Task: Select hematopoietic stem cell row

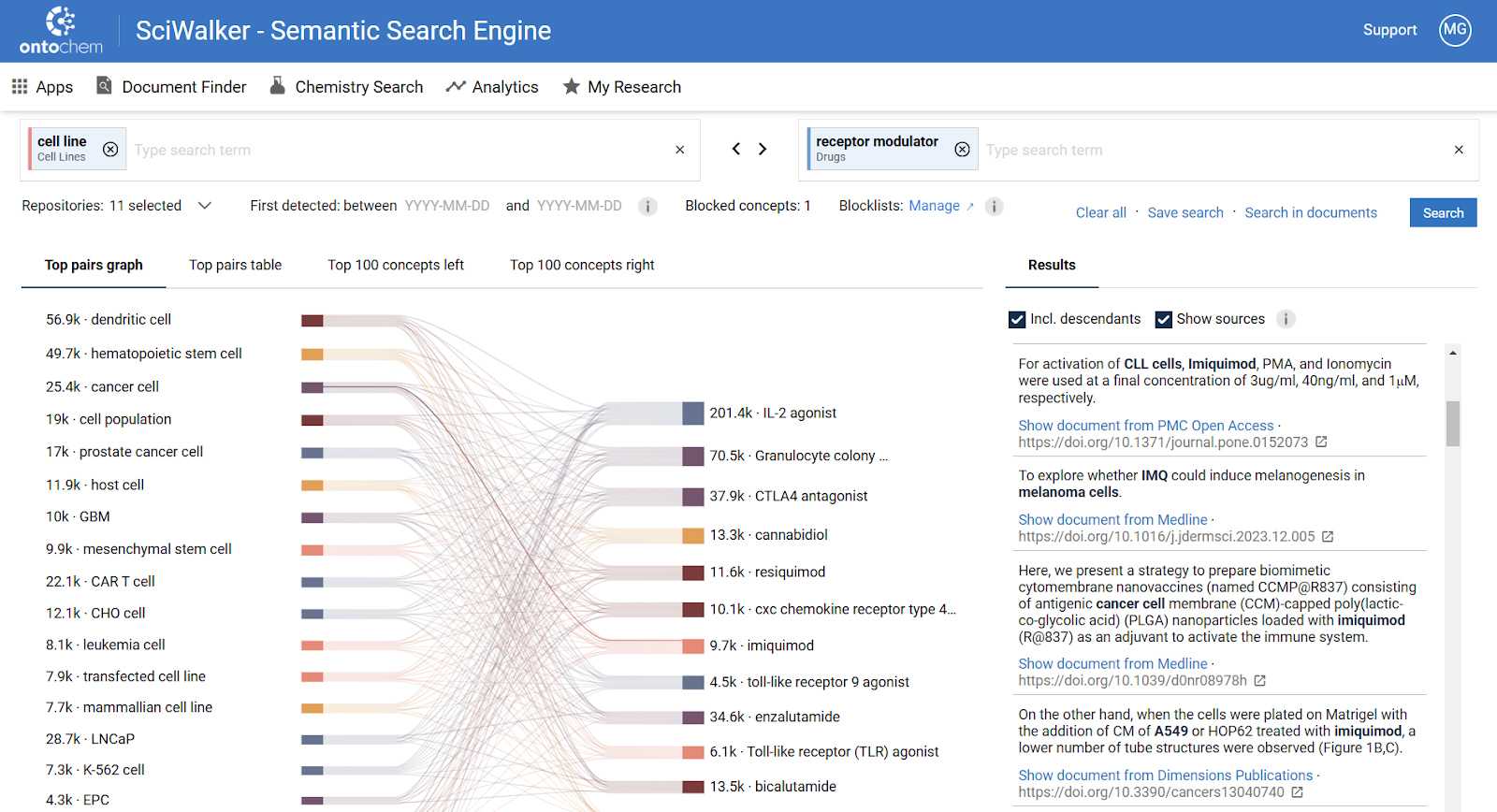Action: 144,354
